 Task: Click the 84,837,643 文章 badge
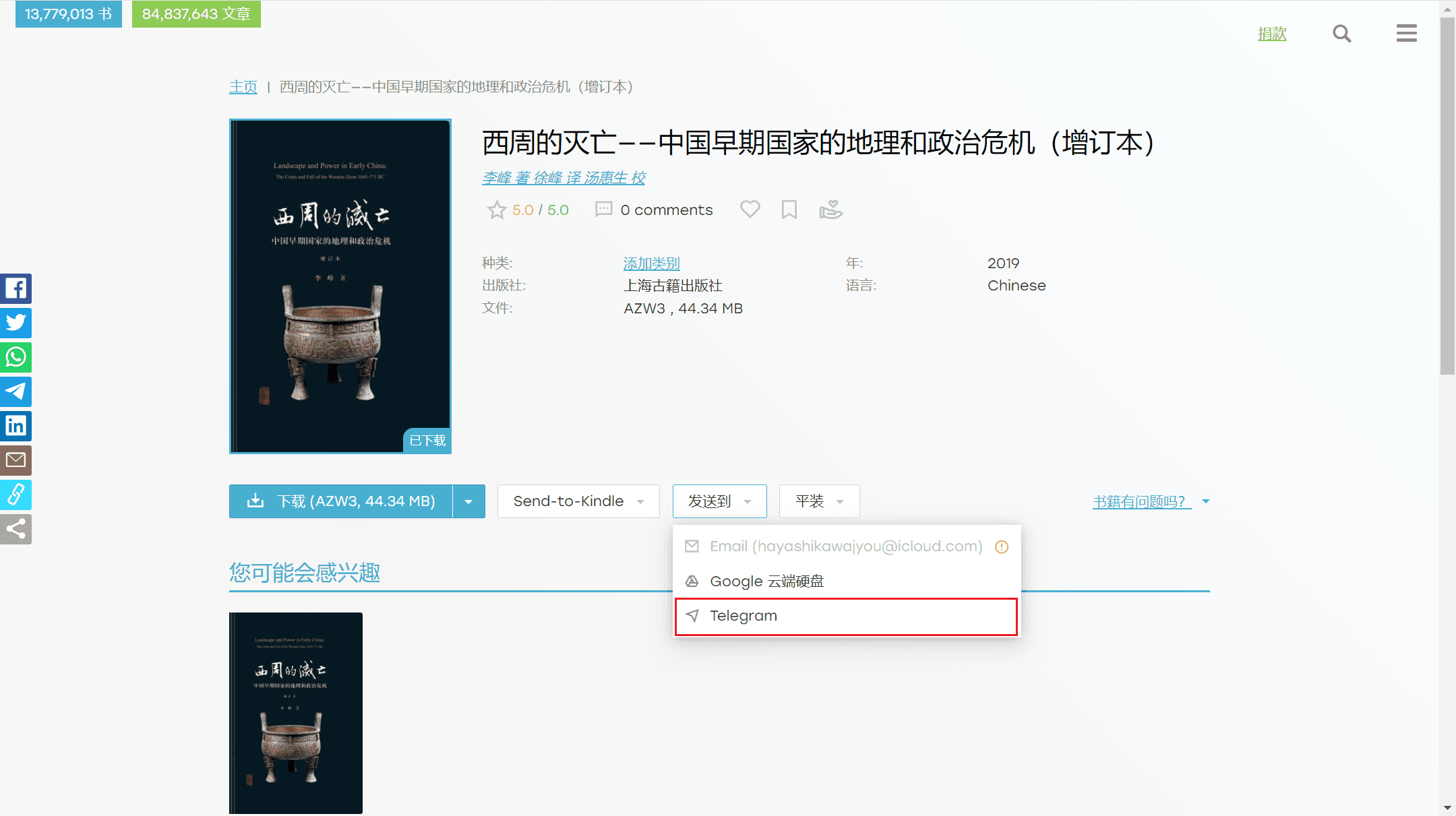[196, 13]
